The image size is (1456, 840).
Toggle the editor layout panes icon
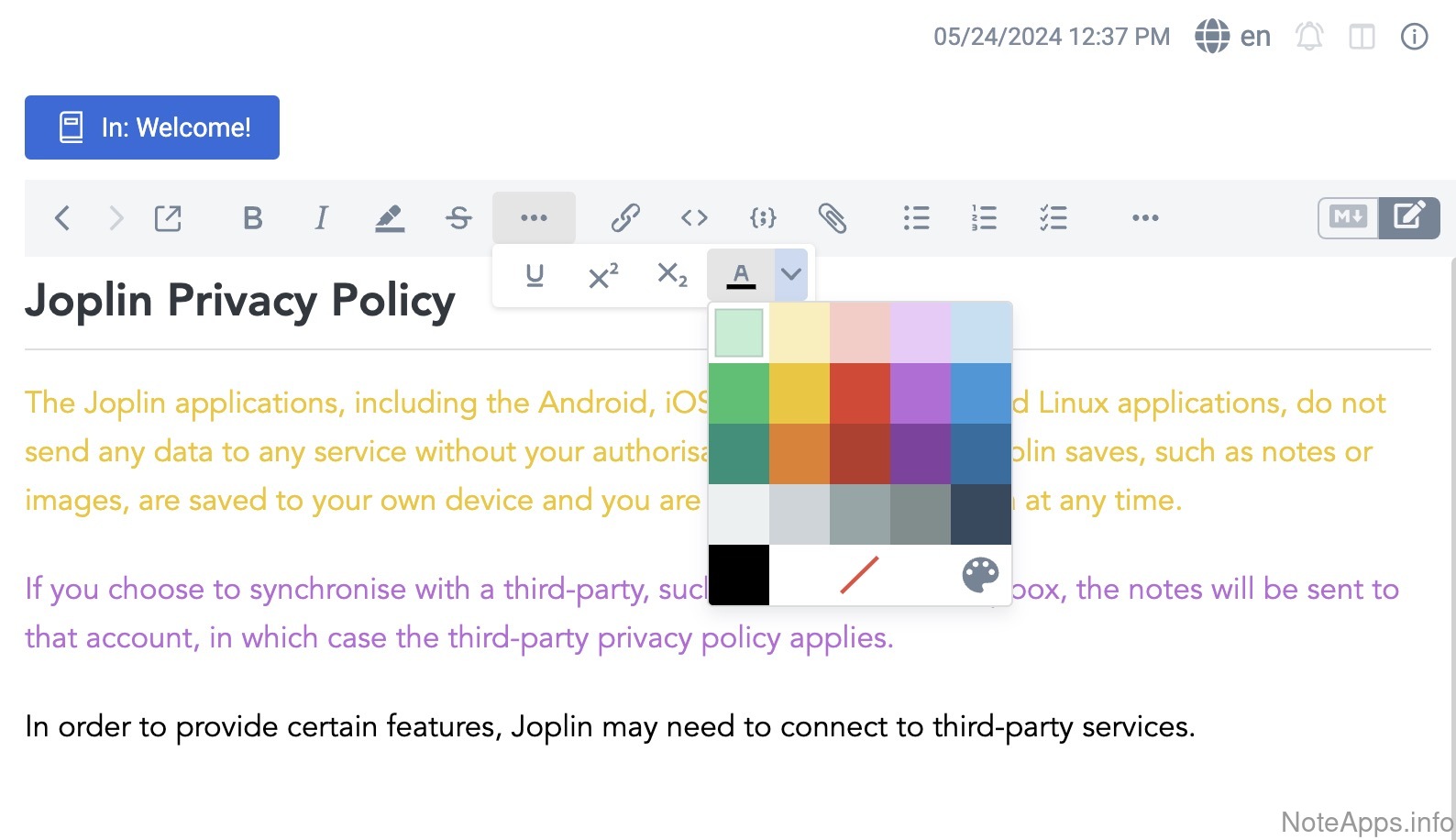click(1362, 37)
